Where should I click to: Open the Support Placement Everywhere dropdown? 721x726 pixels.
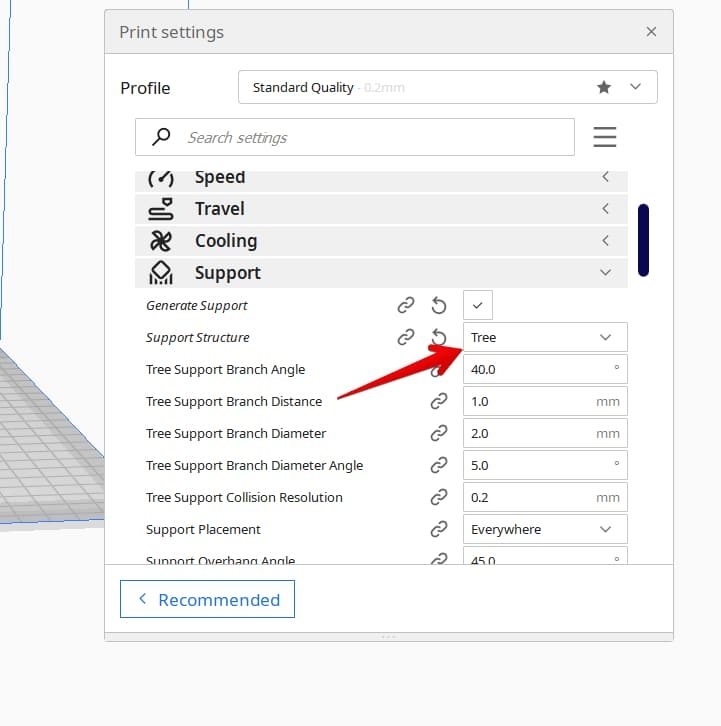click(545, 529)
